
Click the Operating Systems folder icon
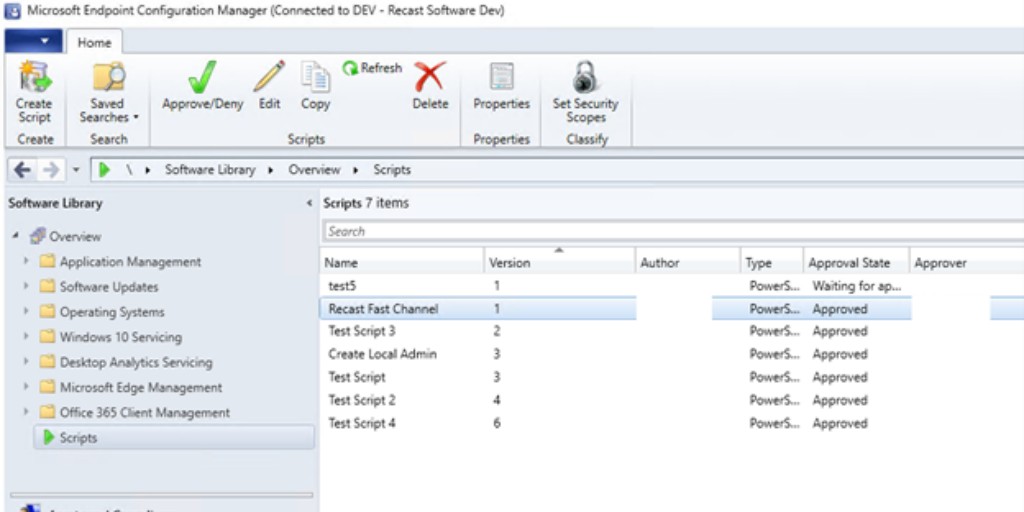pyautogui.click(x=46, y=312)
